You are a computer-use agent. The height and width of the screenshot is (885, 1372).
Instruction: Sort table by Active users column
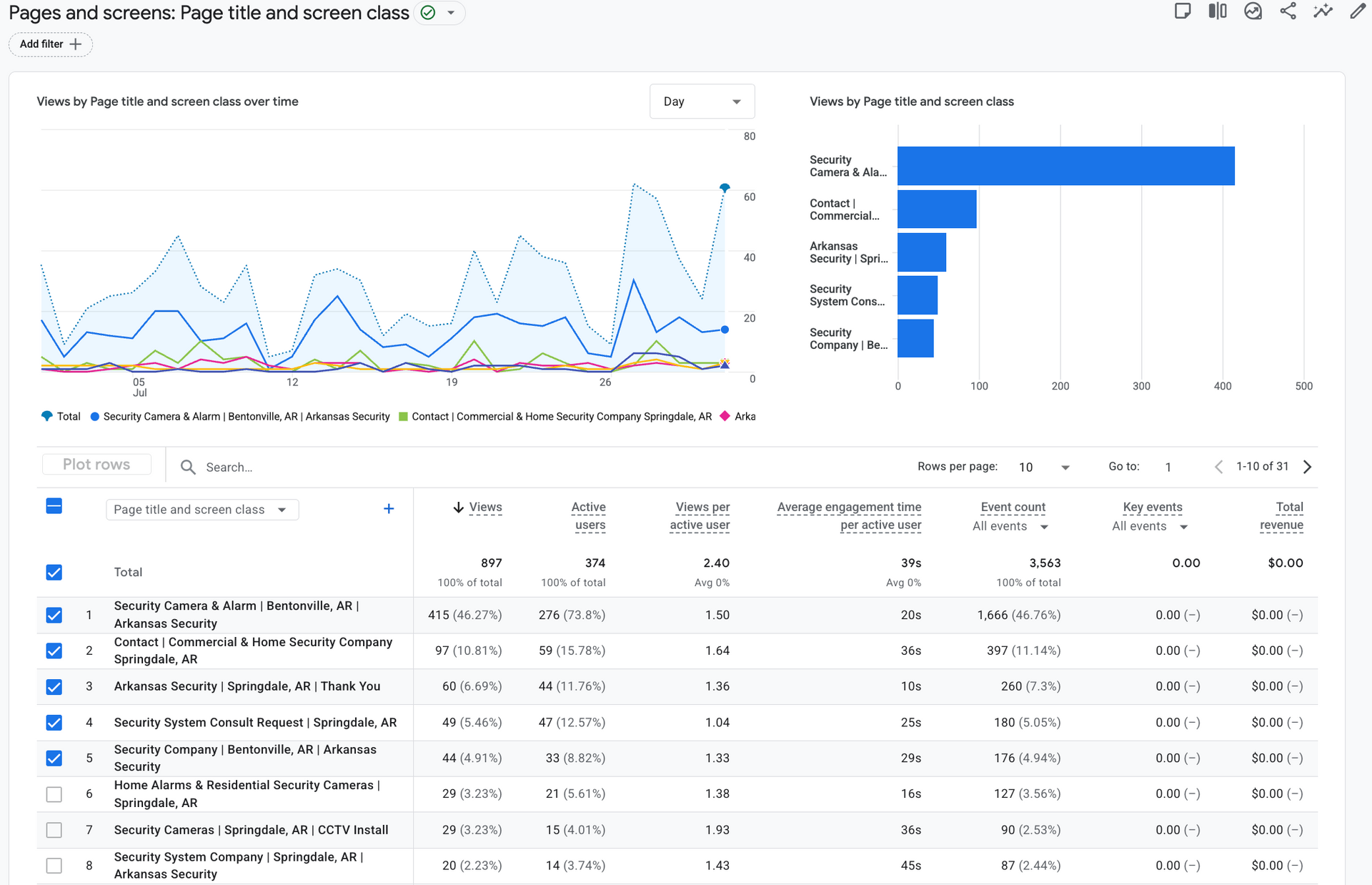pyautogui.click(x=589, y=515)
